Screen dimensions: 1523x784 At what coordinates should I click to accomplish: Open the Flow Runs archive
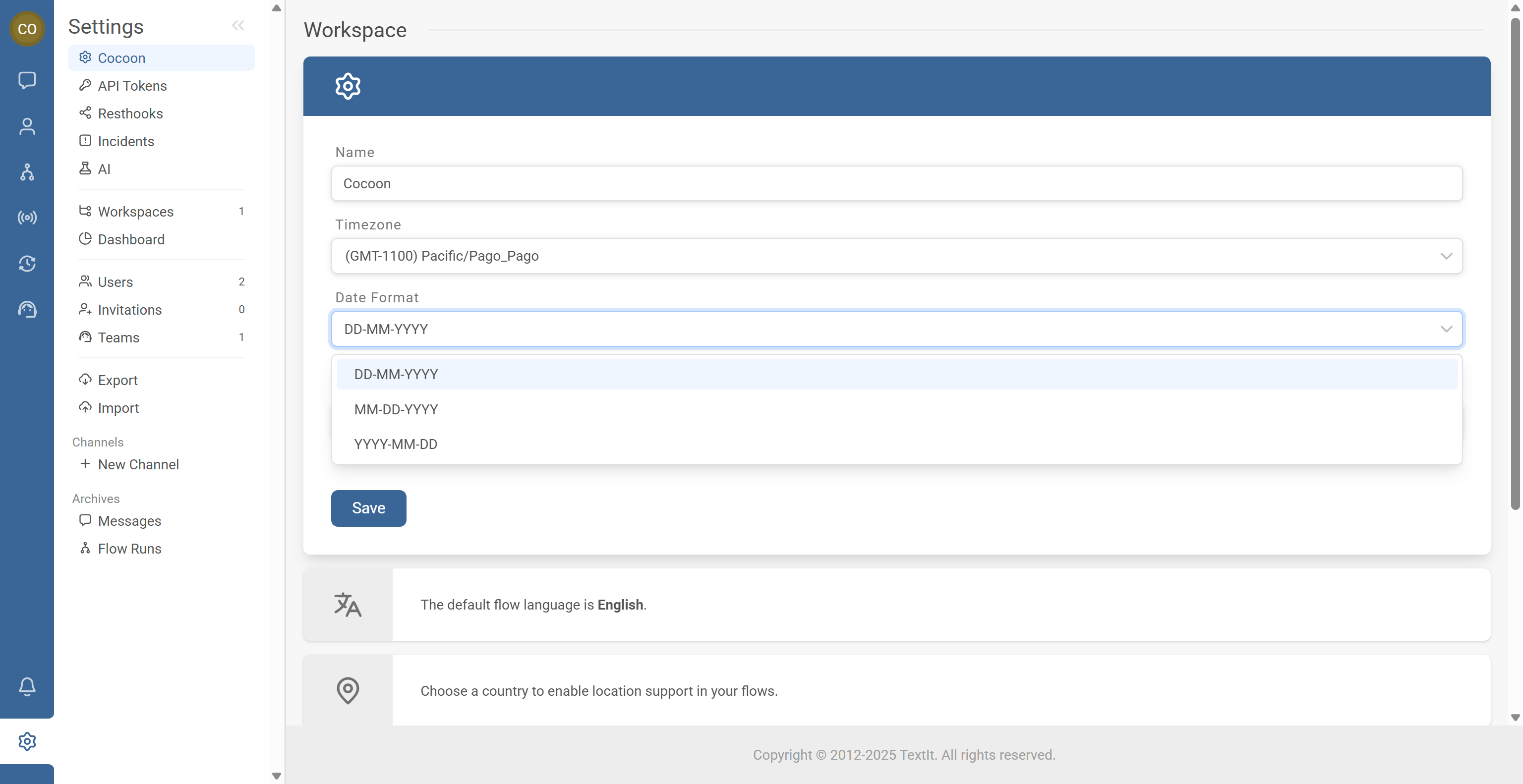pos(128,548)
